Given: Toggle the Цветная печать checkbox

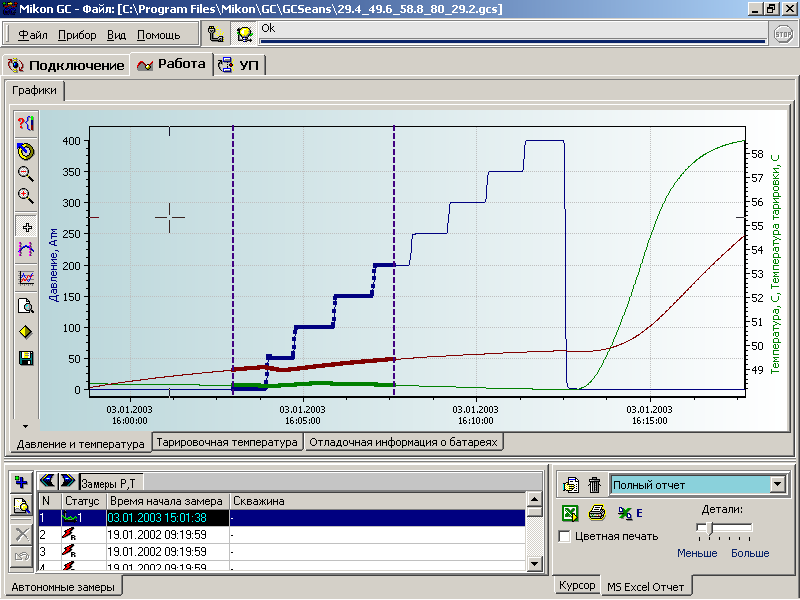Looking at the screenshot, I should click(565, 537).
